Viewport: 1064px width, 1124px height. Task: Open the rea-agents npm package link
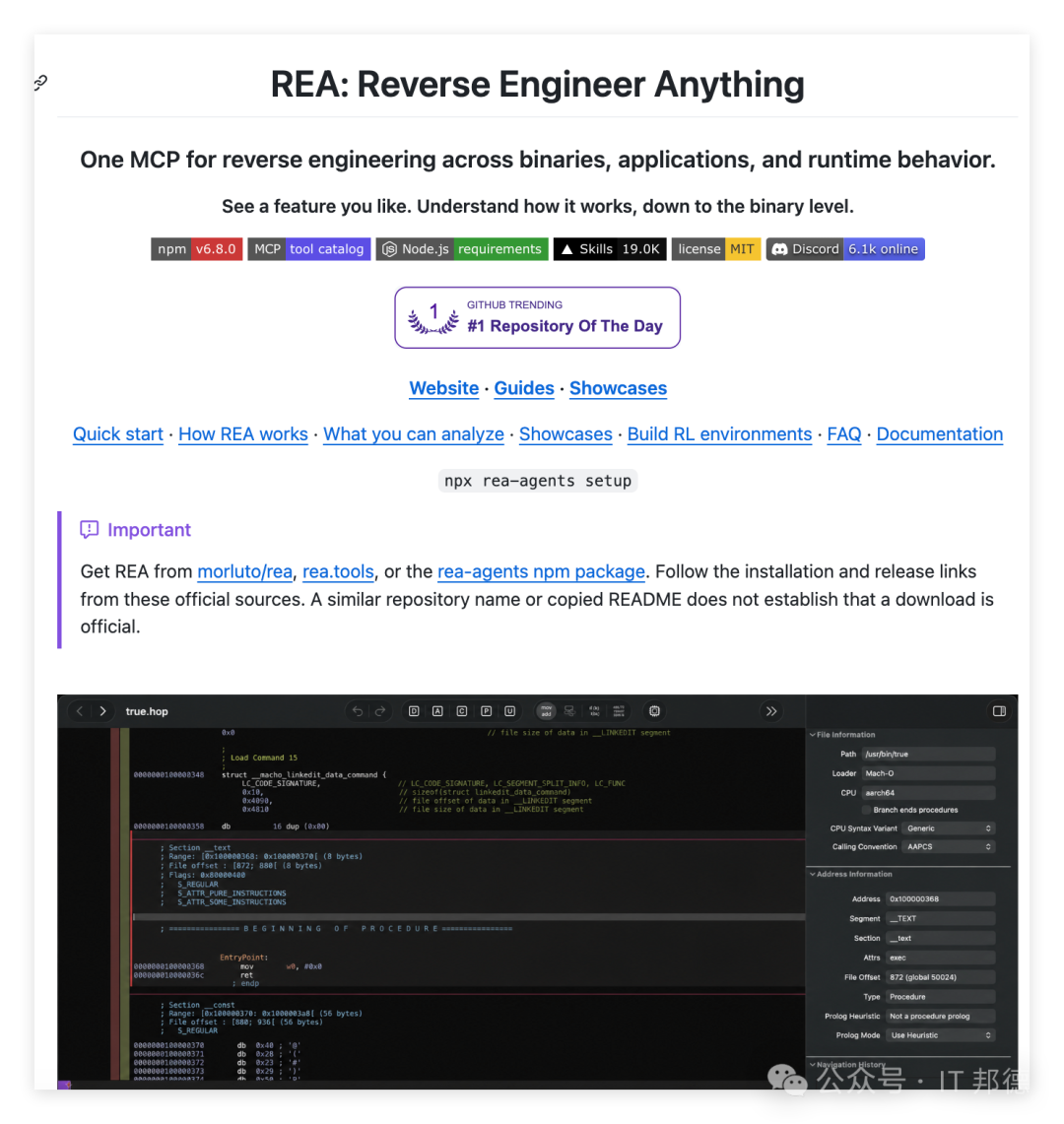[541, 572]
